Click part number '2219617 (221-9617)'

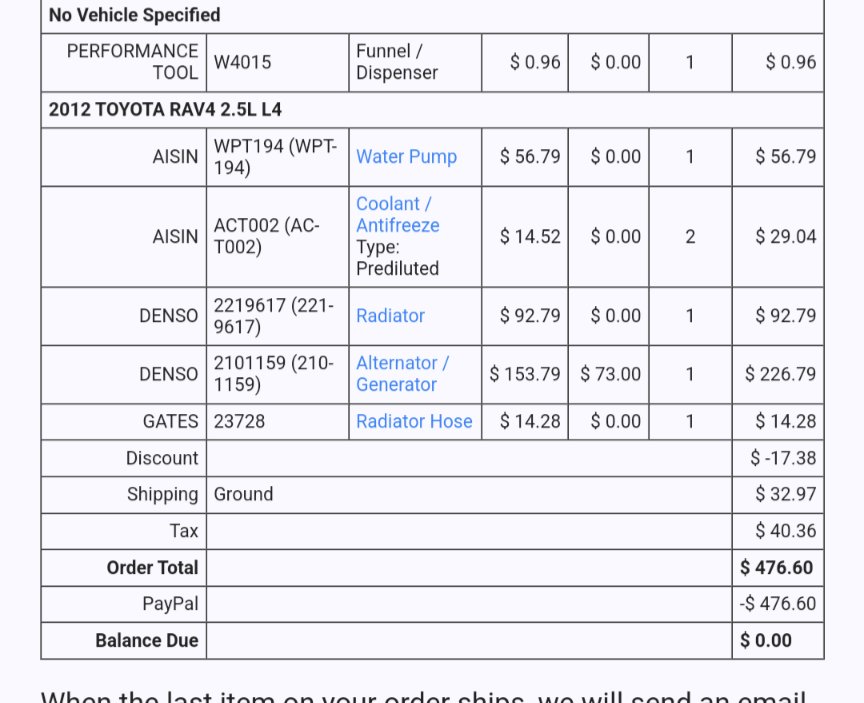274,316
